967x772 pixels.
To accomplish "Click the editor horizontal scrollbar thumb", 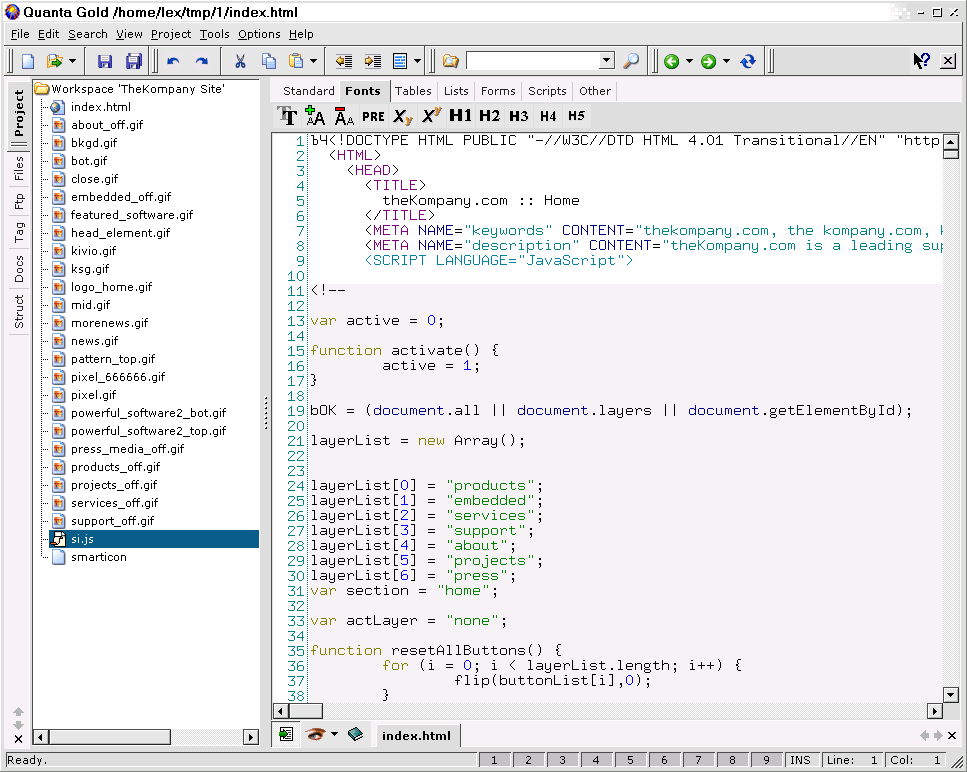I will click(305, 711).
